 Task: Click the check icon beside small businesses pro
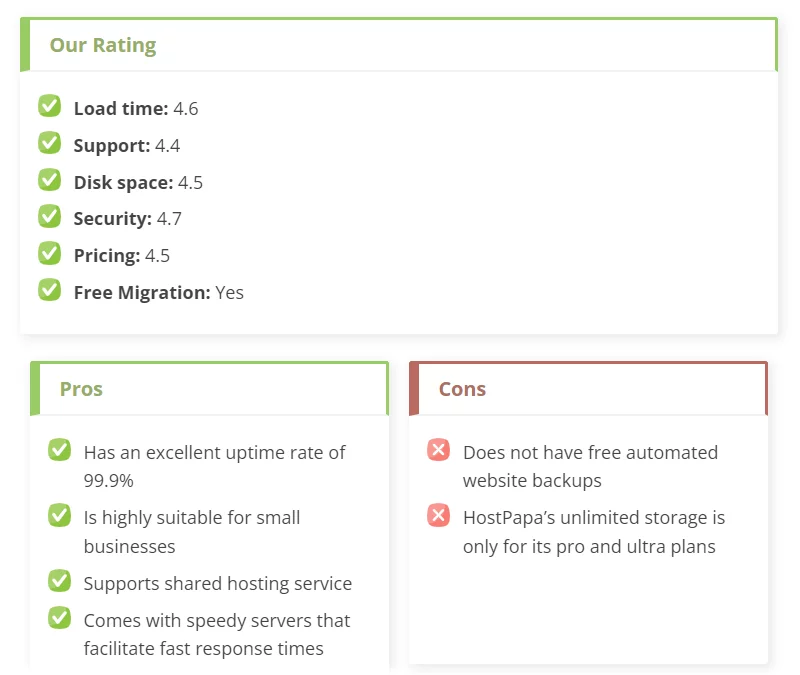[x=60, y=515]
